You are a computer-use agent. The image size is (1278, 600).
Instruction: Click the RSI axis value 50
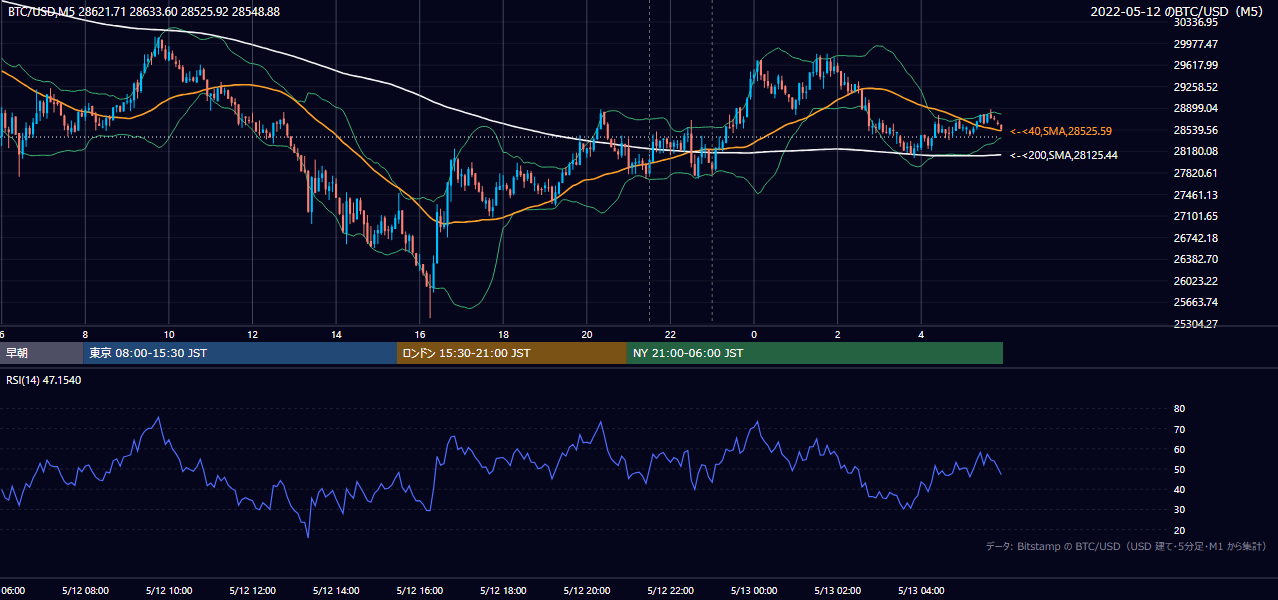pyautogui.click(x=1179, y=469)
